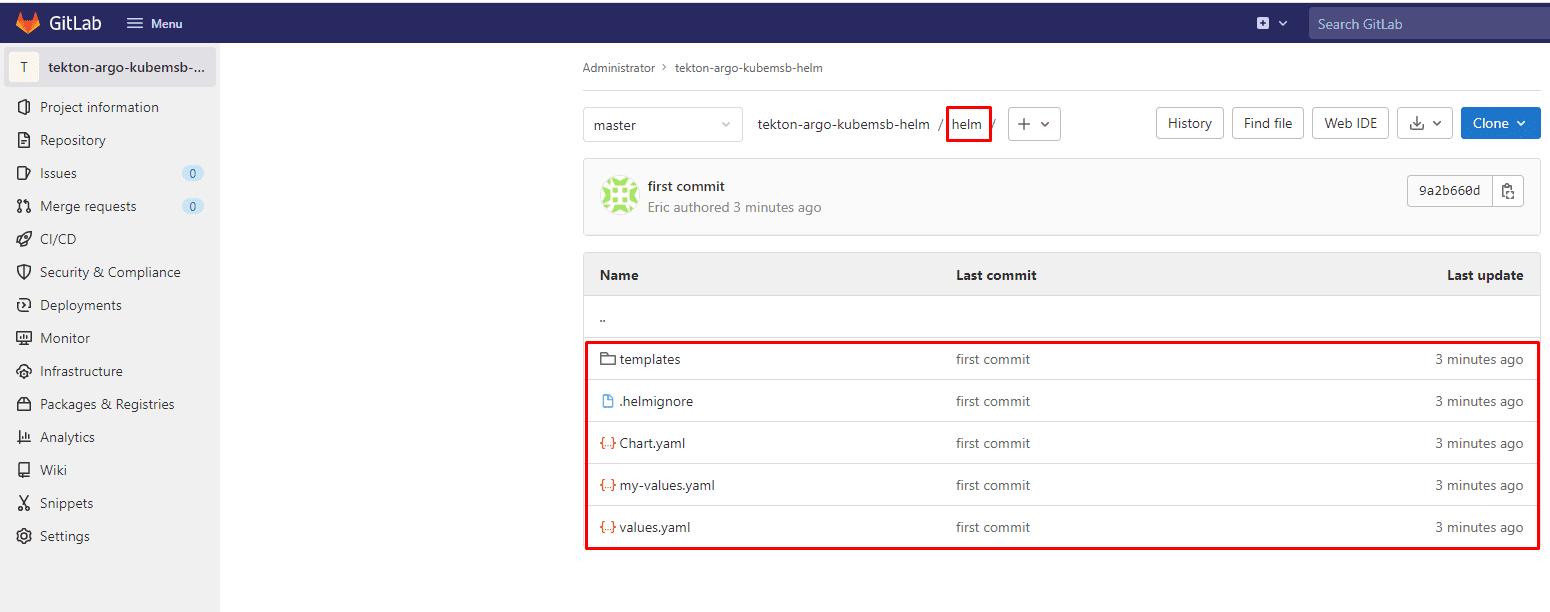This screenshot has height=612, width=1550.
Task: Click tekton-argo-kubemsb-helm path root link
Action: click(844, 124)
